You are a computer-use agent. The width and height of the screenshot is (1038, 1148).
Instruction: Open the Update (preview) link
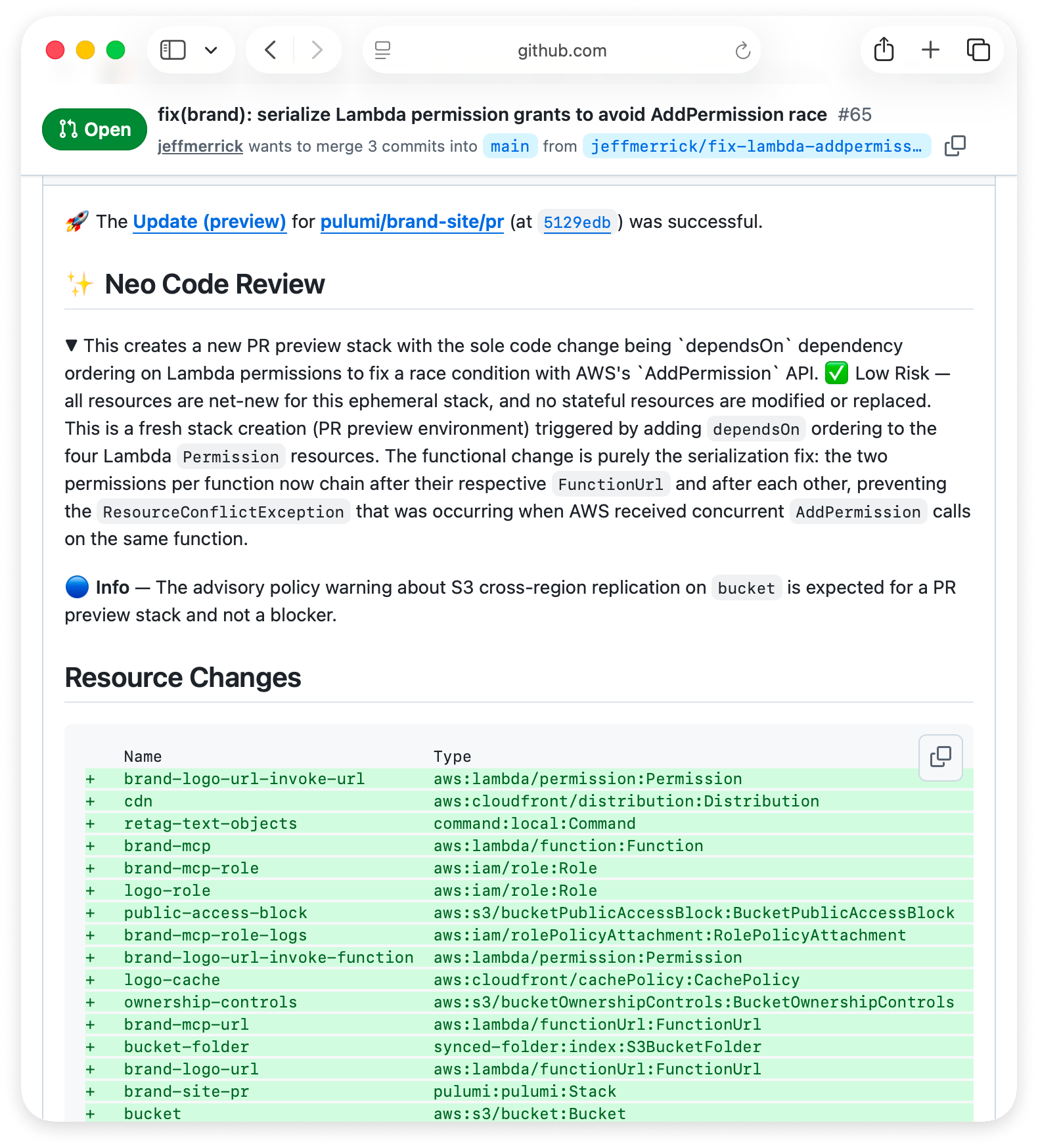[x=210, y=222]
